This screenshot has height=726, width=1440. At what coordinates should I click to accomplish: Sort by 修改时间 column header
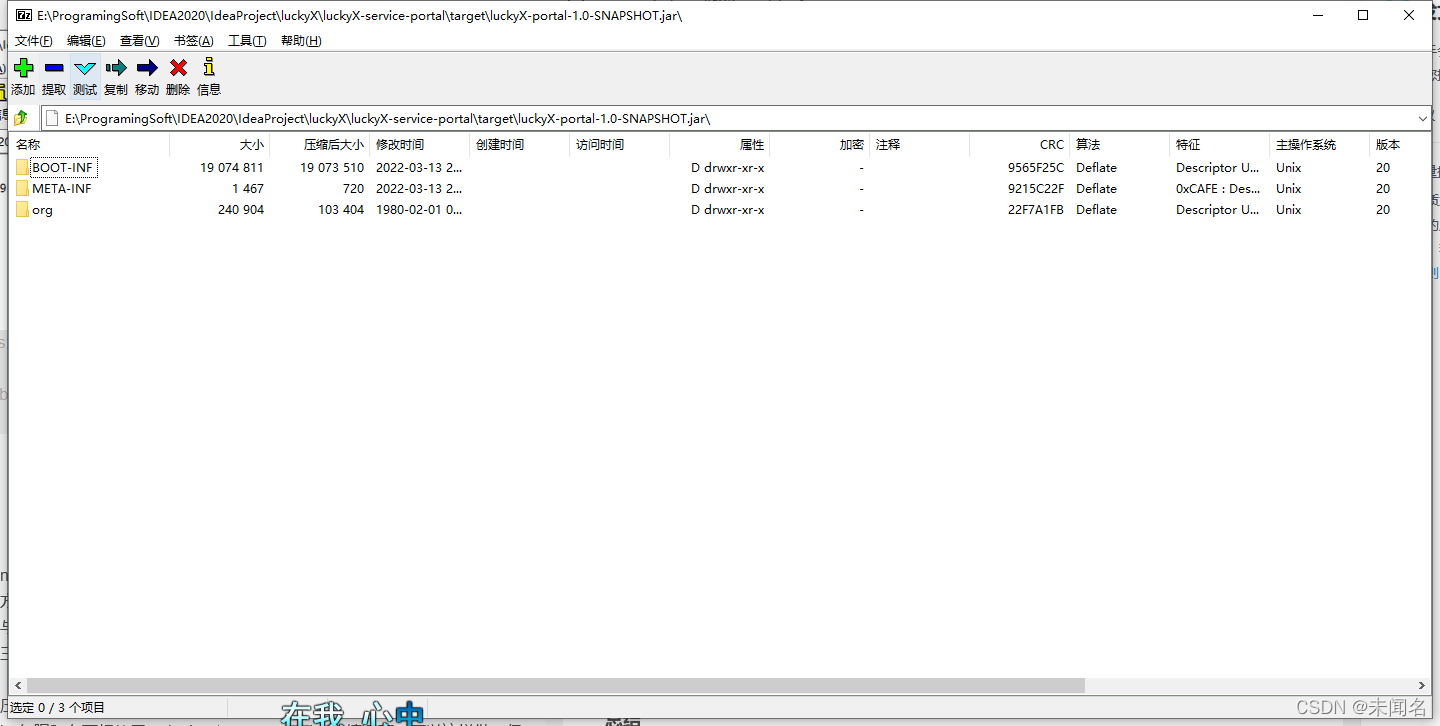point(419,145)
